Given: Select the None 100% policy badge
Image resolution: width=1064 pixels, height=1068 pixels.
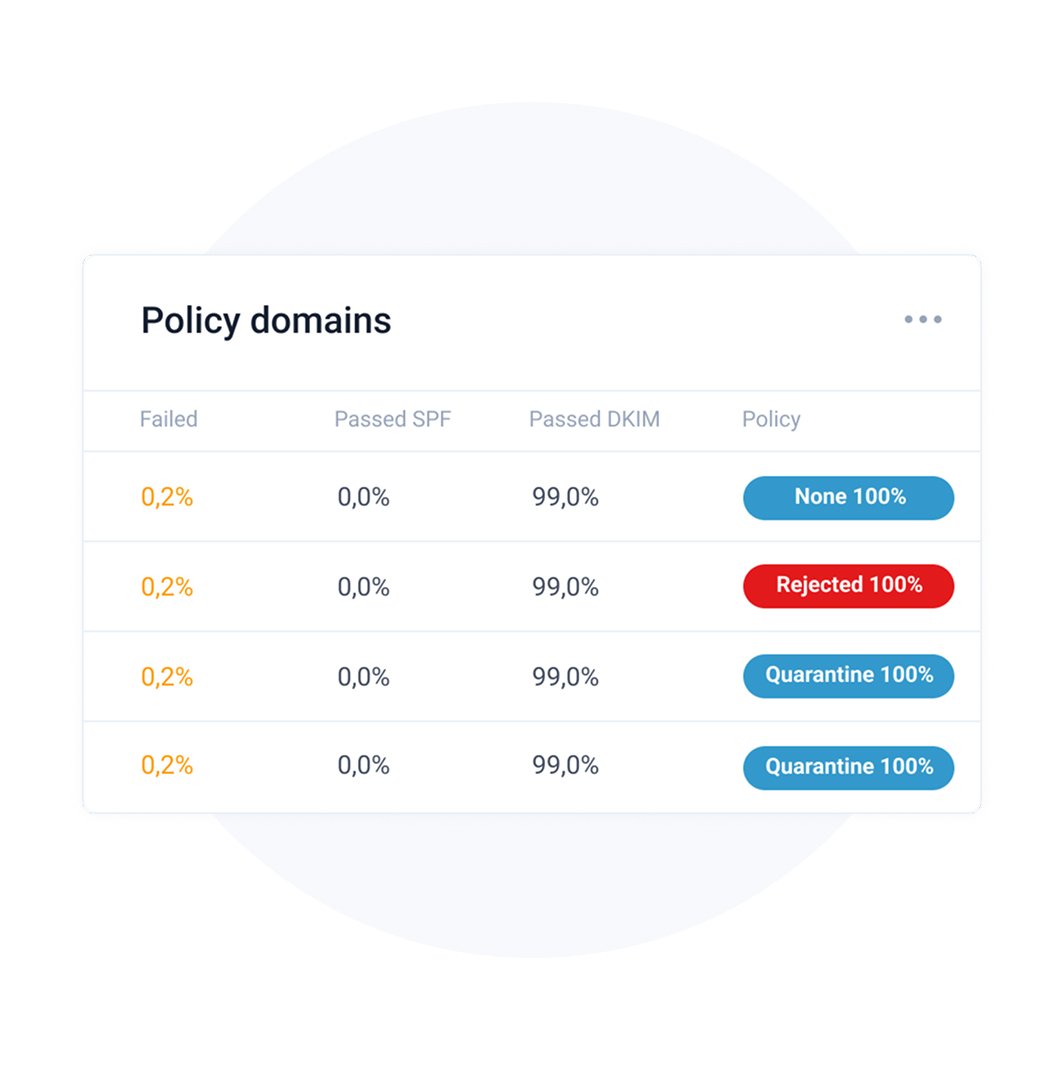Looking at the screenshot, I should [x=848, y=497].
